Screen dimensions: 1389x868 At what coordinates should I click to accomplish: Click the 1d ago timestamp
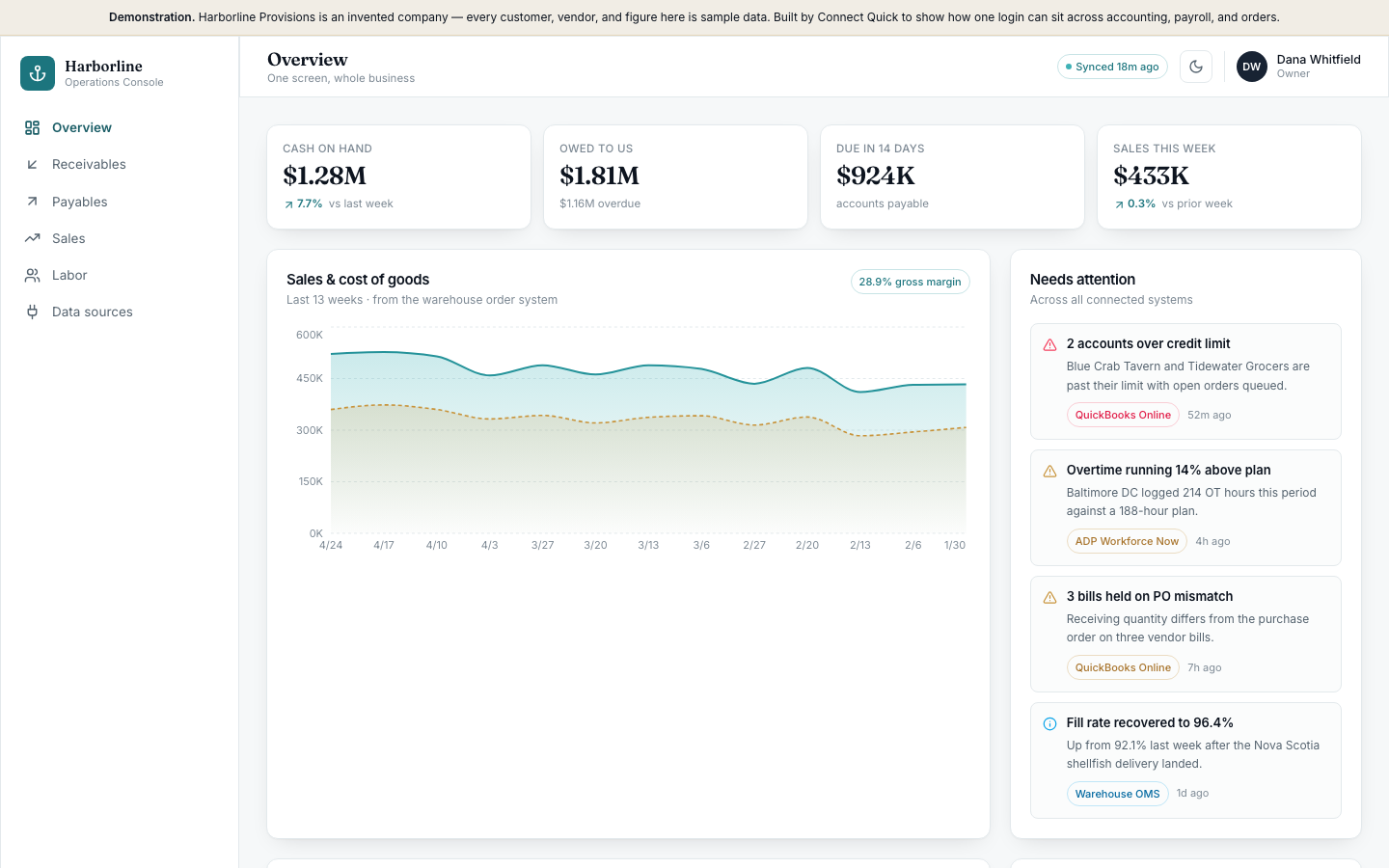(1192, 793)
